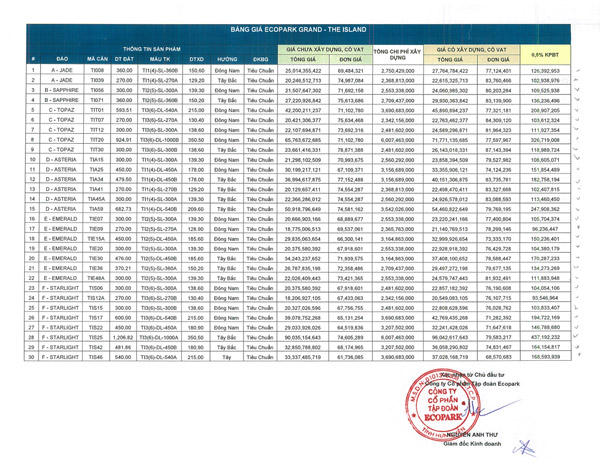600x469 pixels.
Task: Select the THÔNG TIN SẢN PHẨM header
Action: 152,49
